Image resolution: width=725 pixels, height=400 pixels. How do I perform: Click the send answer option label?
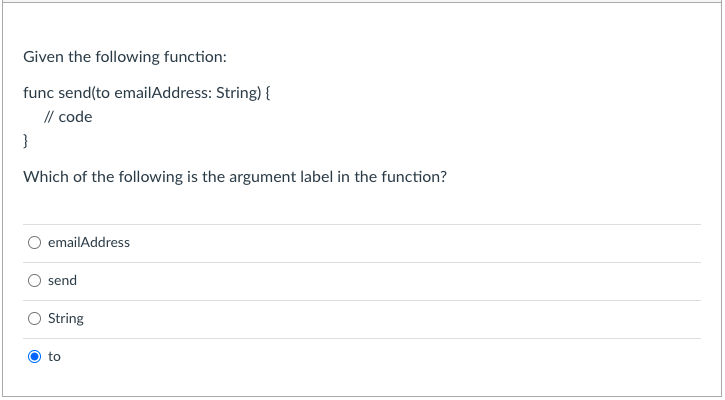click(62, 280)
